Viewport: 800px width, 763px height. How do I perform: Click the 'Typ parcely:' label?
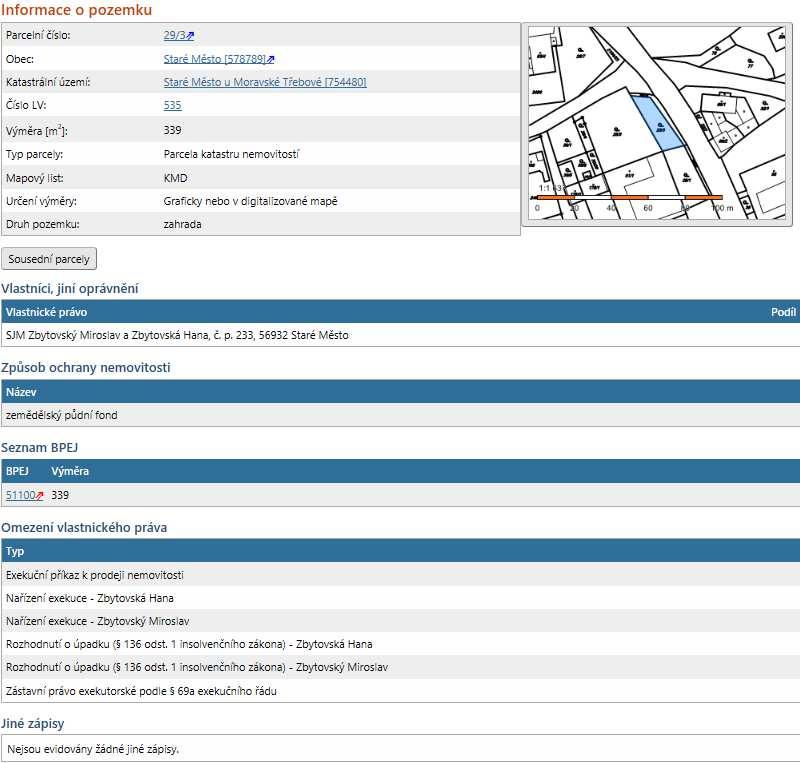34,154
